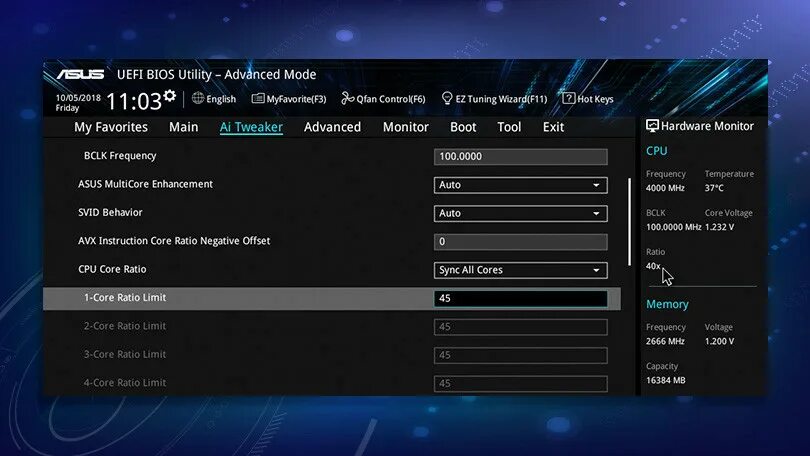Select the SVID Behavior label

pyautogui.click(x=110, y=212)
